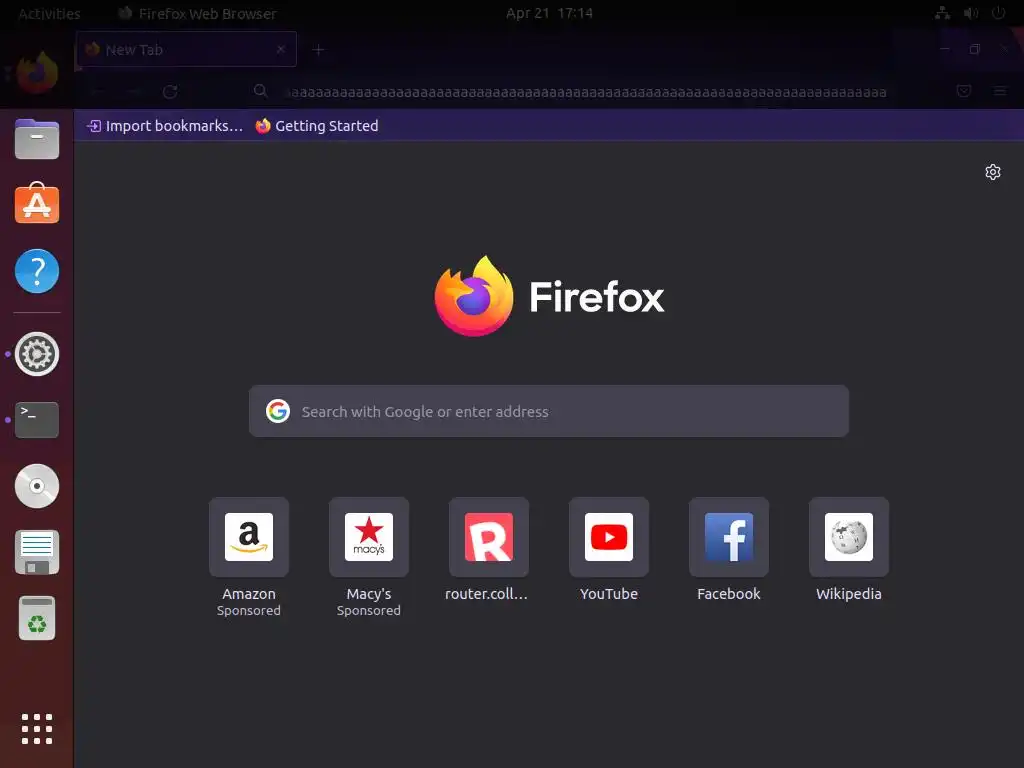Click the power icon in top bar
Viewport: 1024px width, 768px height.
point(998,13)
